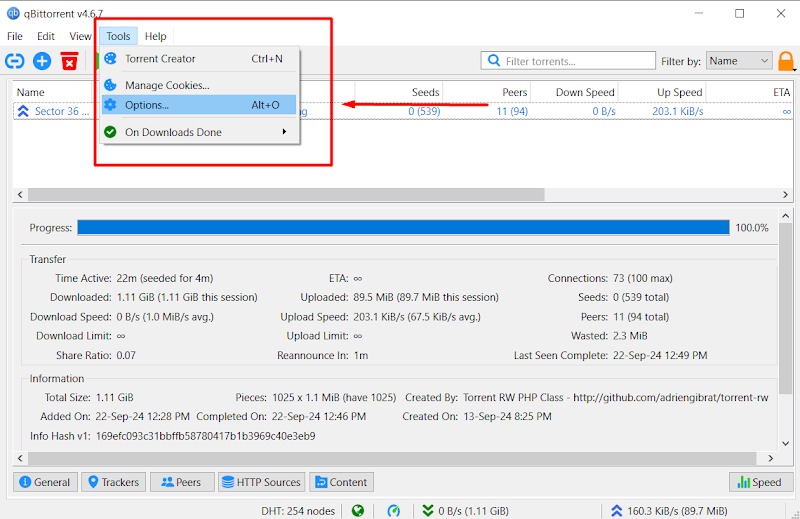Switch to the Trackers tab
The height and width of the screenshot is (519, 800).
[x=113, y=482]
